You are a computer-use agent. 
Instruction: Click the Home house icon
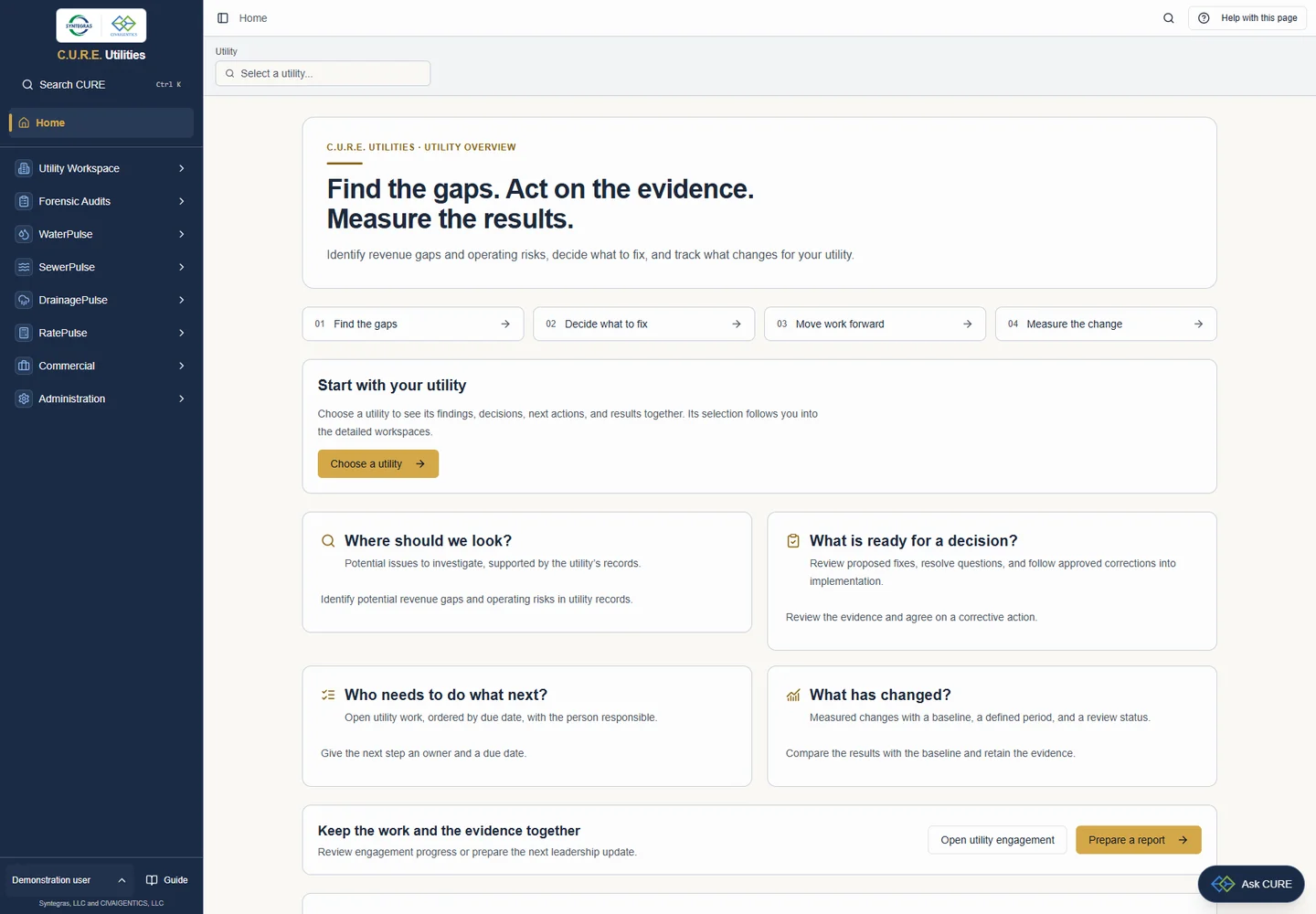(24, 122)
